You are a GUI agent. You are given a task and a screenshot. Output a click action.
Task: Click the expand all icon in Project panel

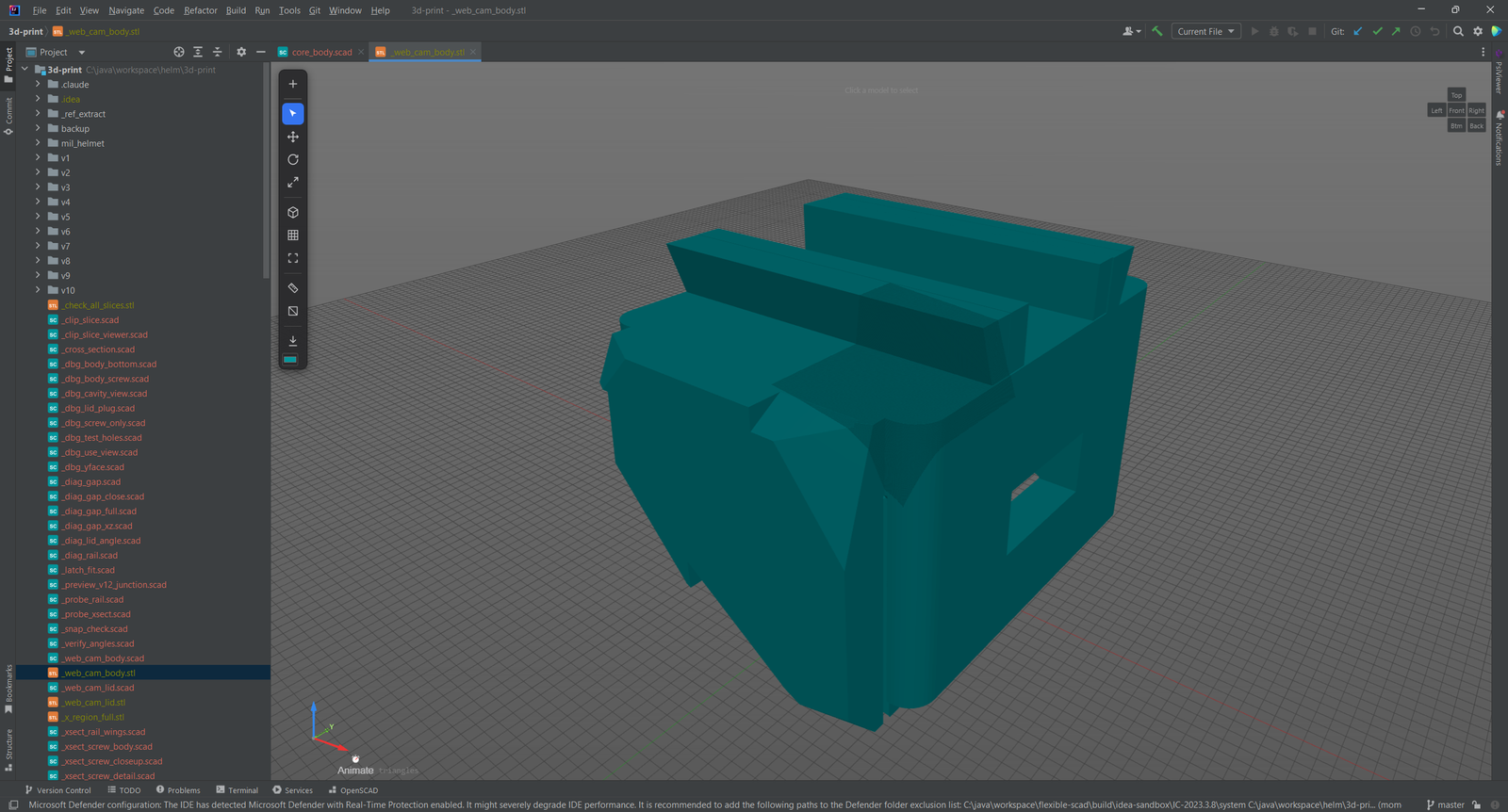coord(198,52)
